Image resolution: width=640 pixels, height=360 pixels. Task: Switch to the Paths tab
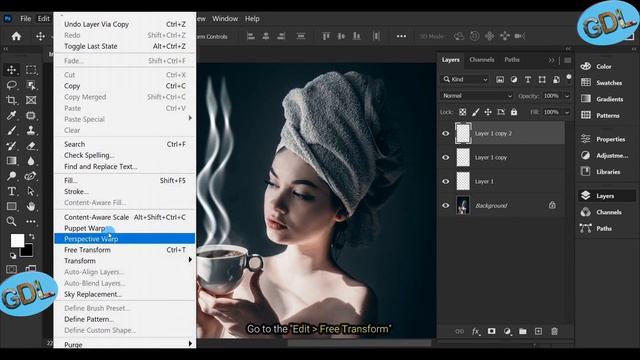(512, 60)
